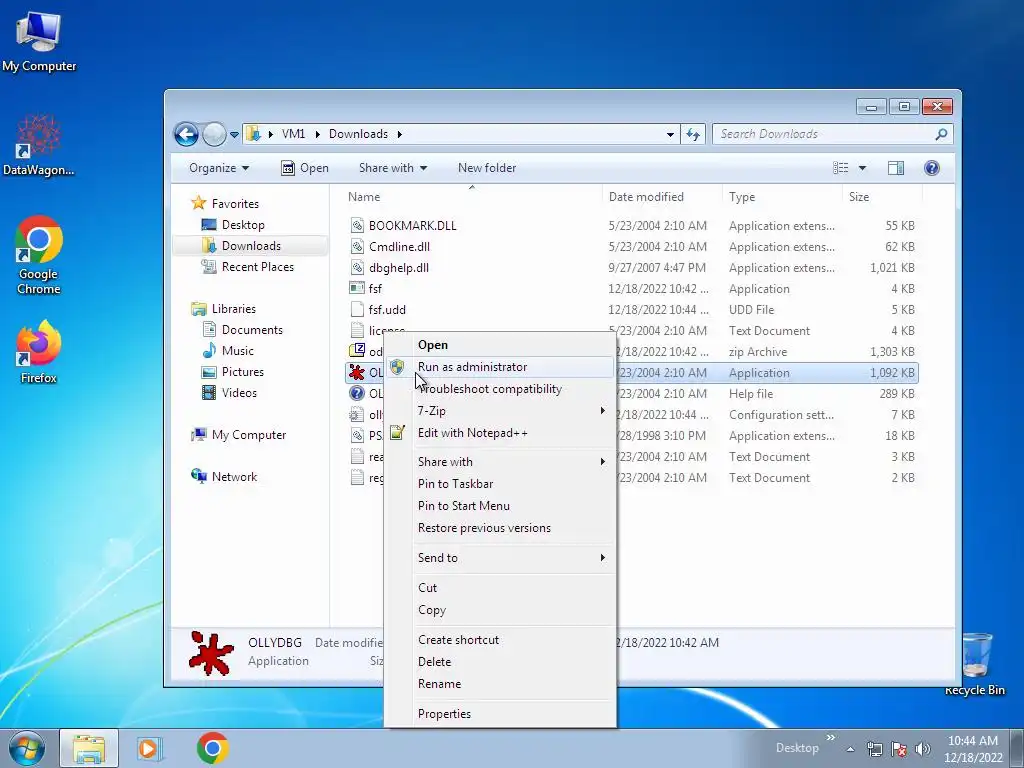
Task: Click the refresh button beside address bar
Action: (x=693, y=135)
